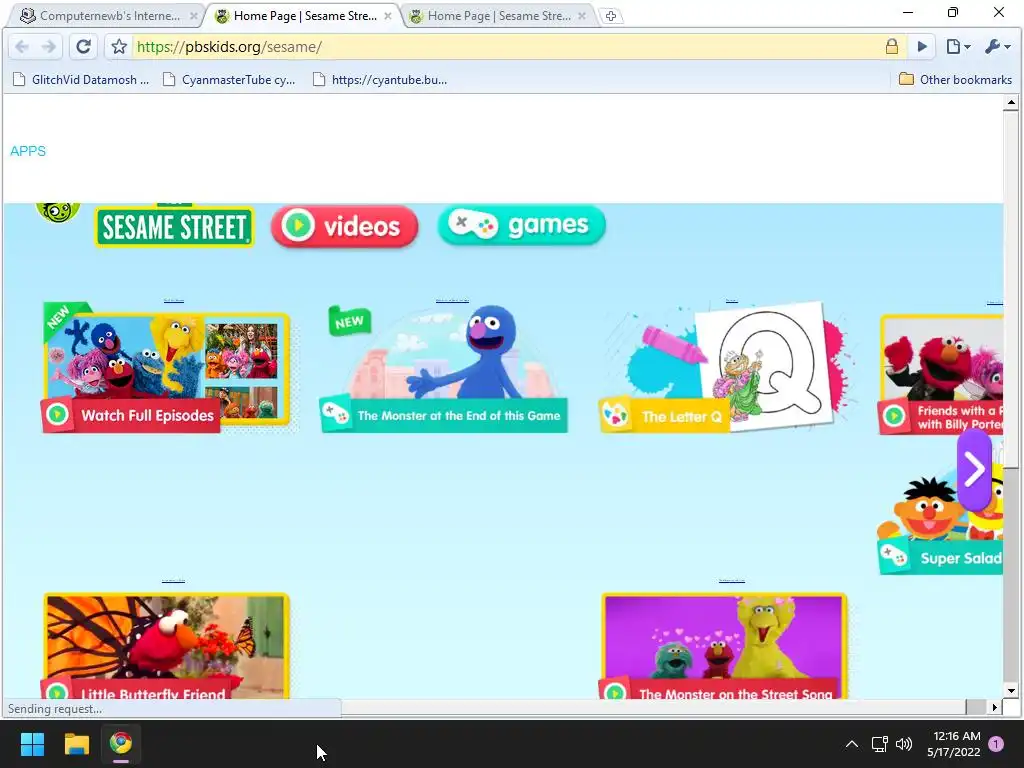Click the network icon in system tray

(879, 744)
